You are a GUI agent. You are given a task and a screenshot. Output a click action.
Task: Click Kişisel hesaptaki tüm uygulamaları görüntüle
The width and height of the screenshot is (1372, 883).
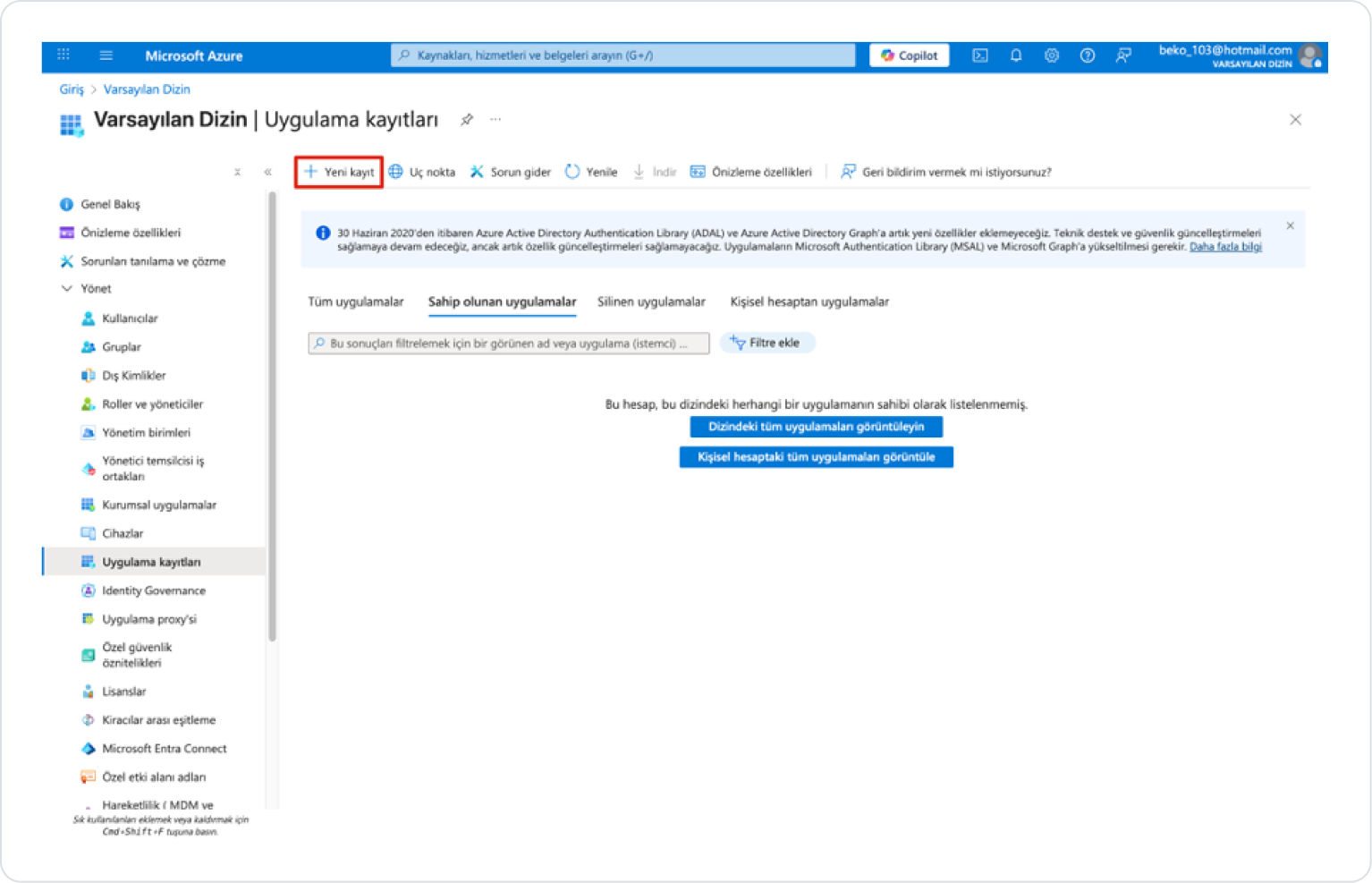(817, 457)
